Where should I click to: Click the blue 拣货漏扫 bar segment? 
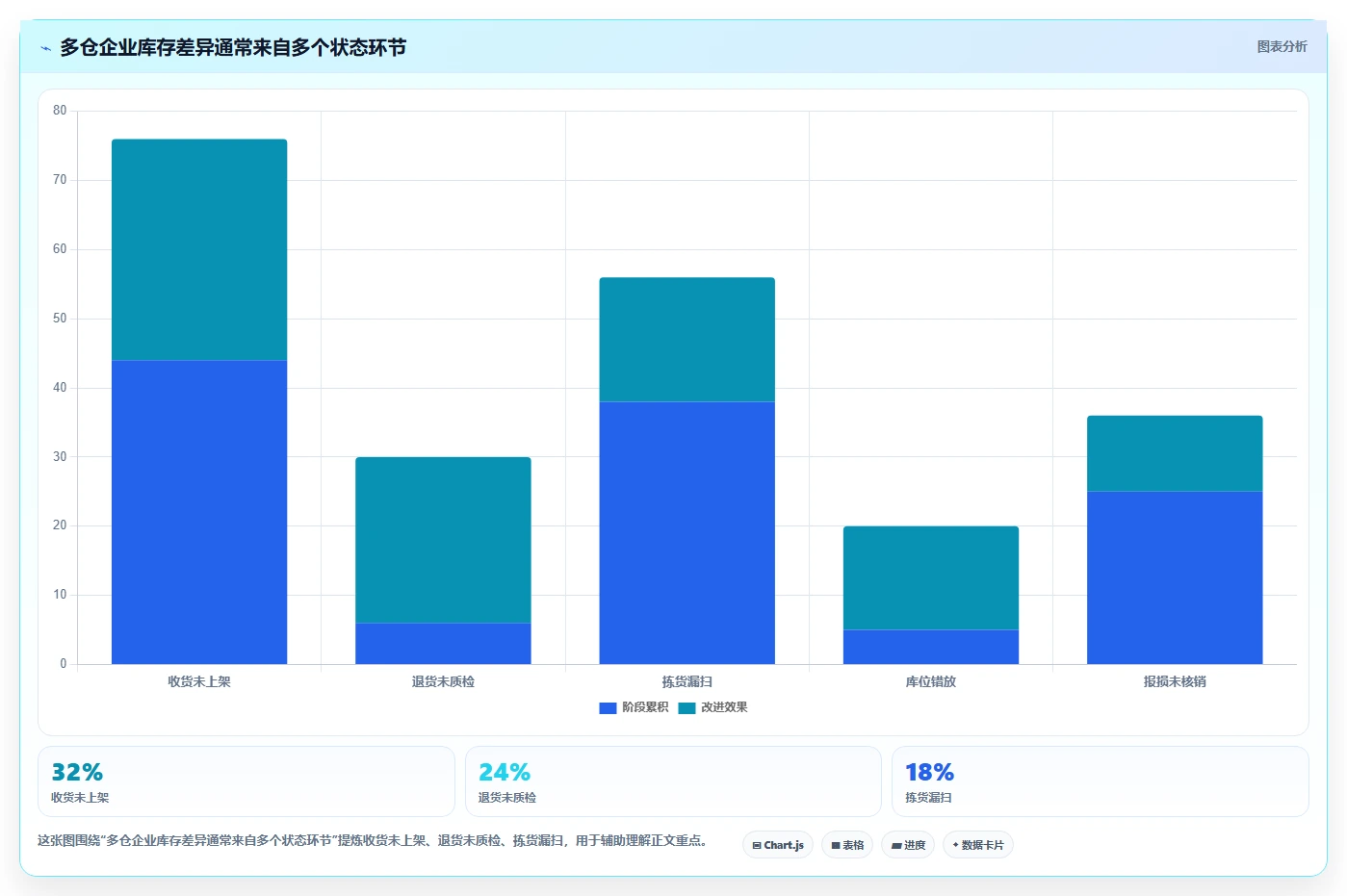pyautogui.click(x=687, y=533)
